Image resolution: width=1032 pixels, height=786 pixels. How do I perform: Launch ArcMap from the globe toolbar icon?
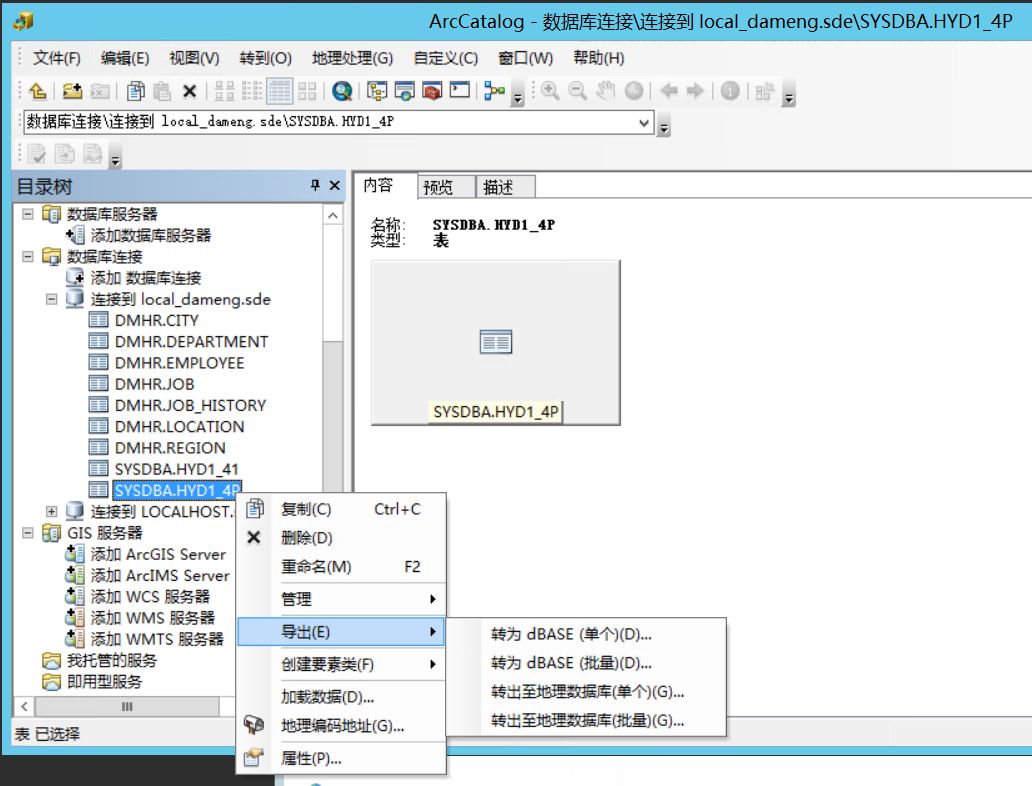pos(342,91)
